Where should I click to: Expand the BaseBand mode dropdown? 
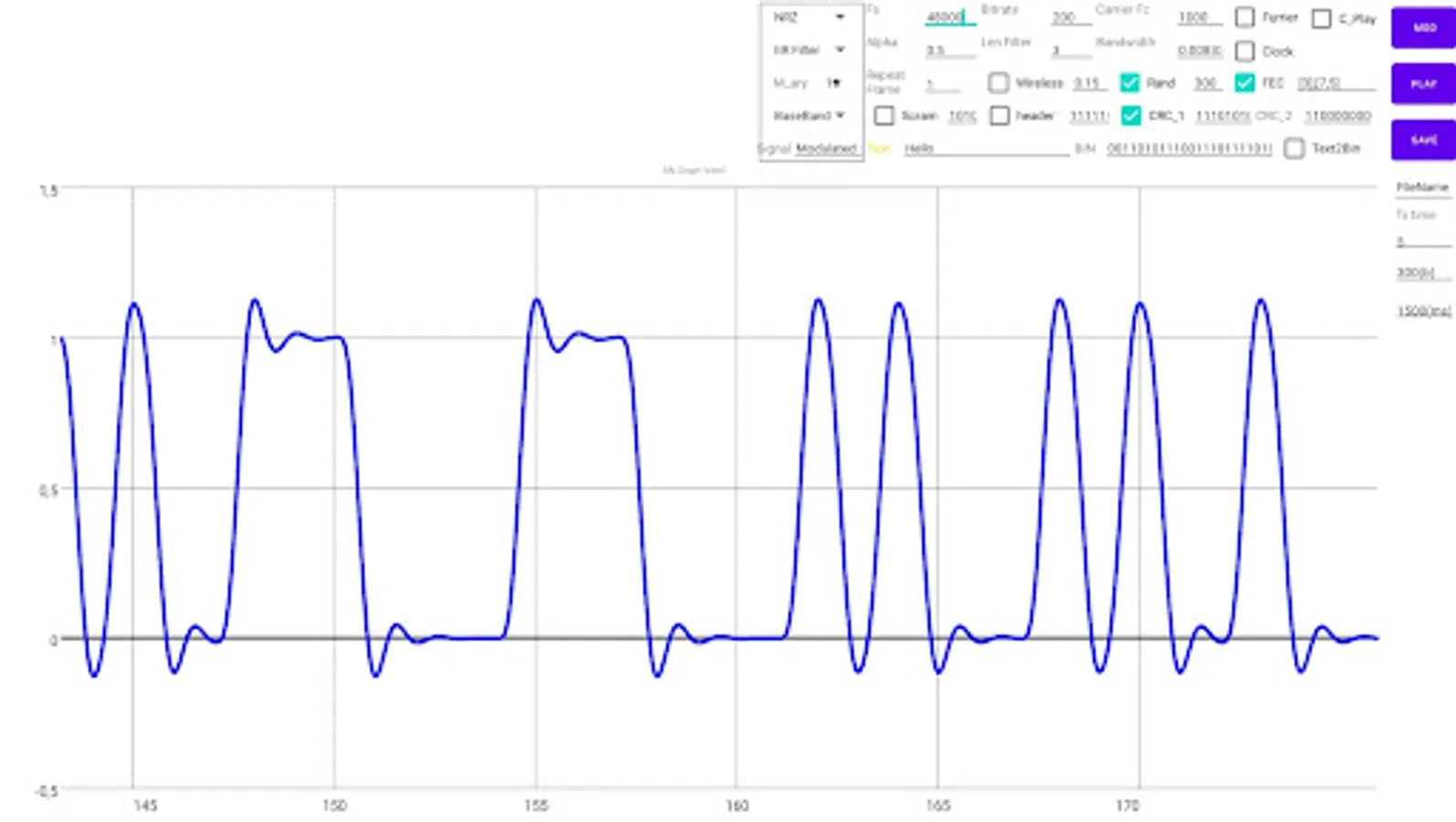(809, 116)
